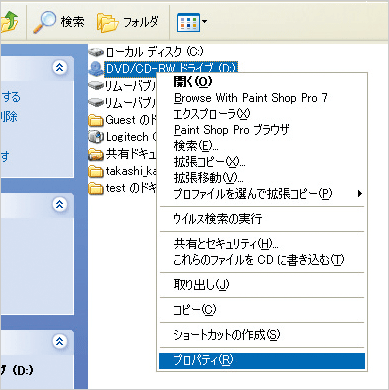Click the first リムーバブル drive icon

coord(96,85)
